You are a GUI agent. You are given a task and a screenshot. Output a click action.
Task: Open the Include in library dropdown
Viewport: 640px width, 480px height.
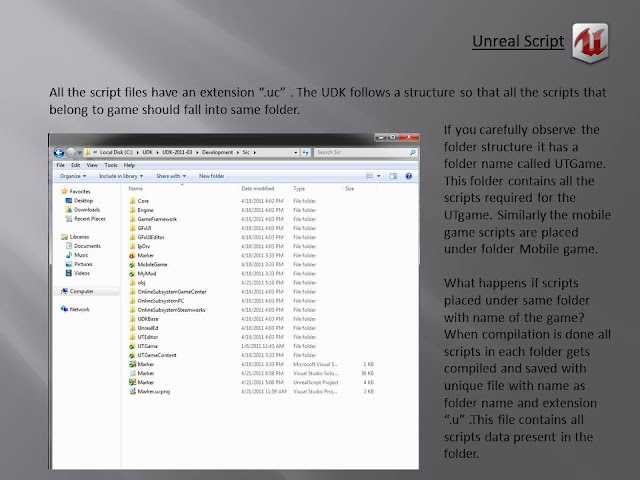click(121, 176)
